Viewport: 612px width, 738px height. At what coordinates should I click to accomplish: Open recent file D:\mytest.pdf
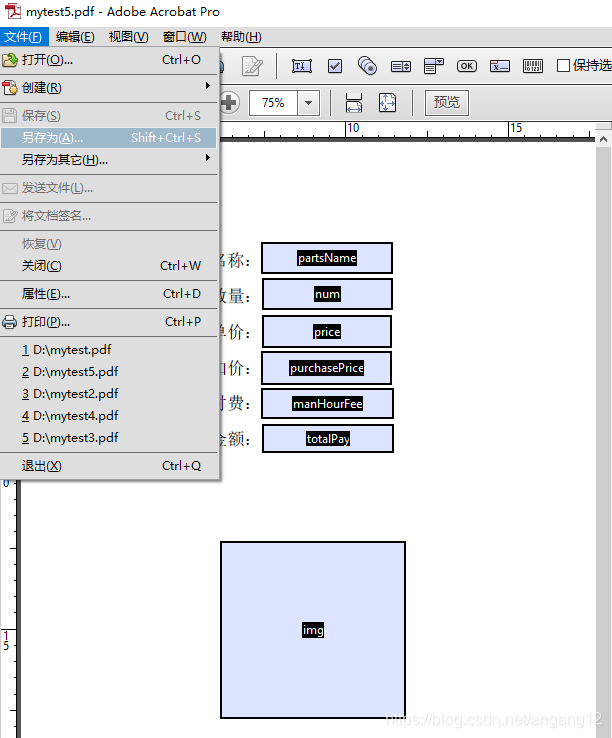tap(109, 350)
